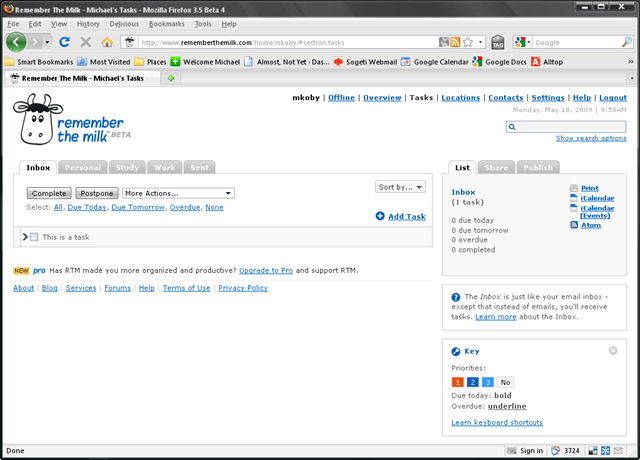This screenshot has height=460, width=640.
Task: Open the 'Sort by...' dropdown
Action: (x=400, y=187)
